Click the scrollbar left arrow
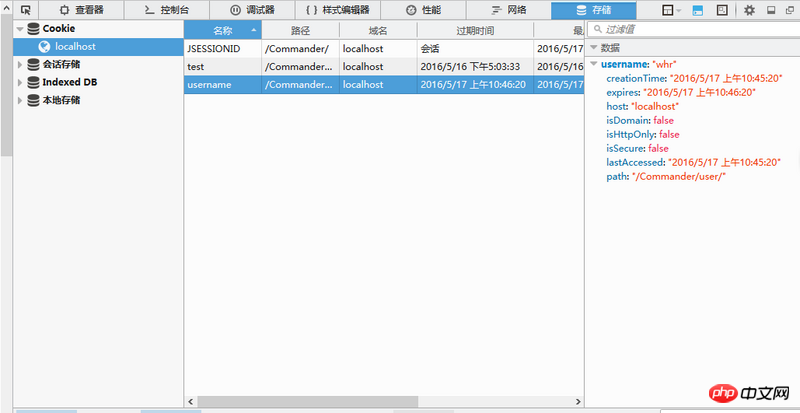 point(191,402)
